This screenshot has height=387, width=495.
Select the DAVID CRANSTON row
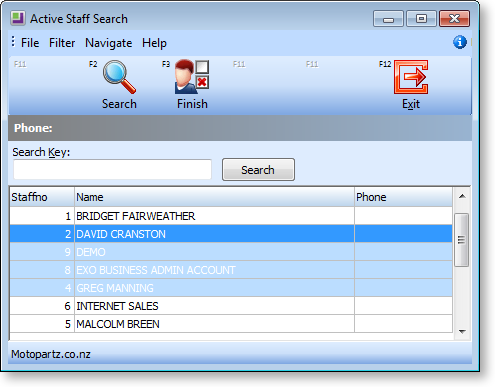point(231,234)
